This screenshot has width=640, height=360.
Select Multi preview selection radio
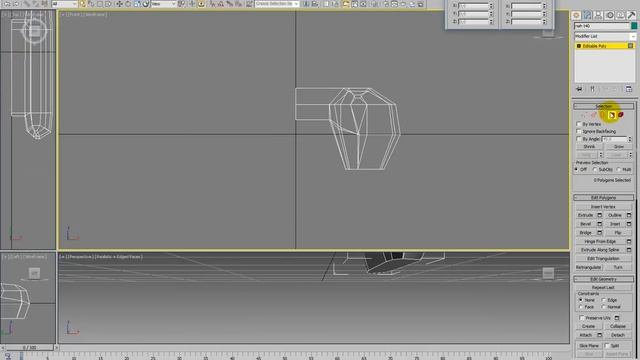619,169
